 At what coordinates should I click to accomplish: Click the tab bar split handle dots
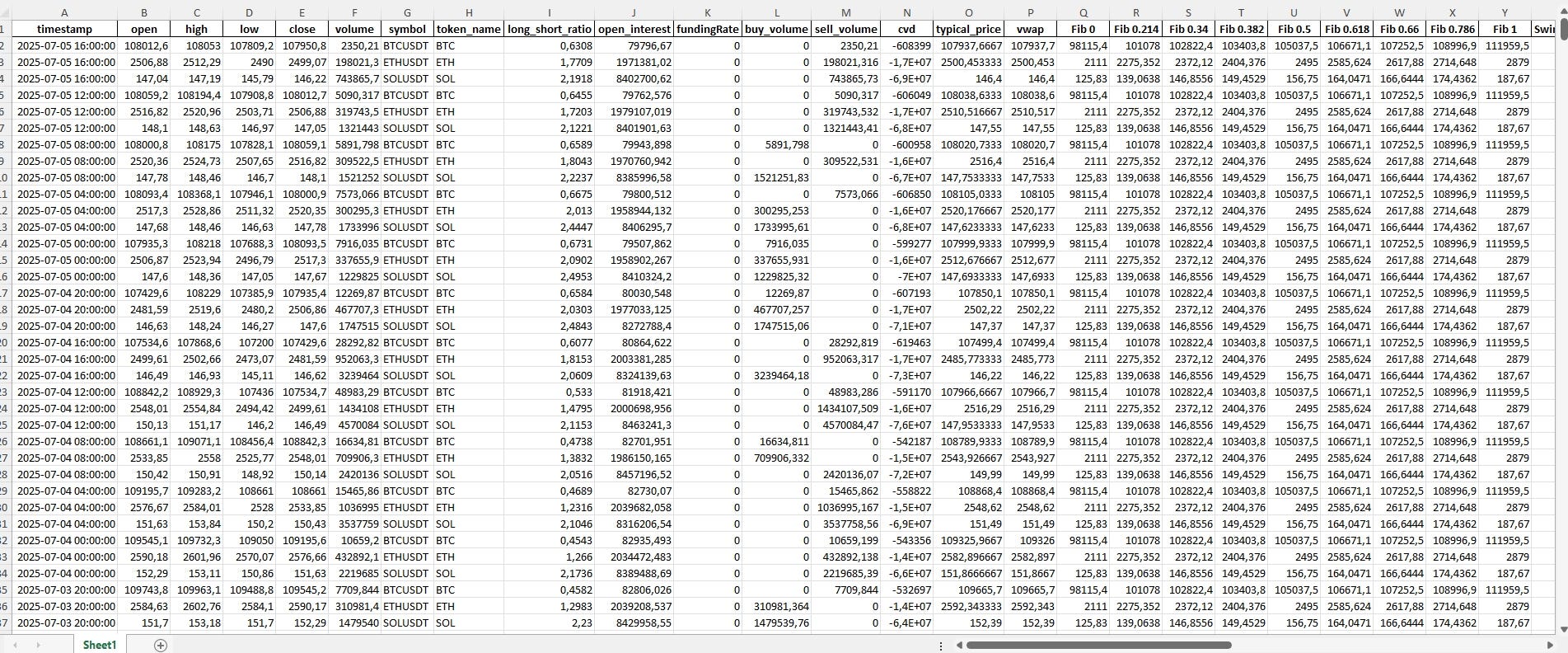point(941,645)
